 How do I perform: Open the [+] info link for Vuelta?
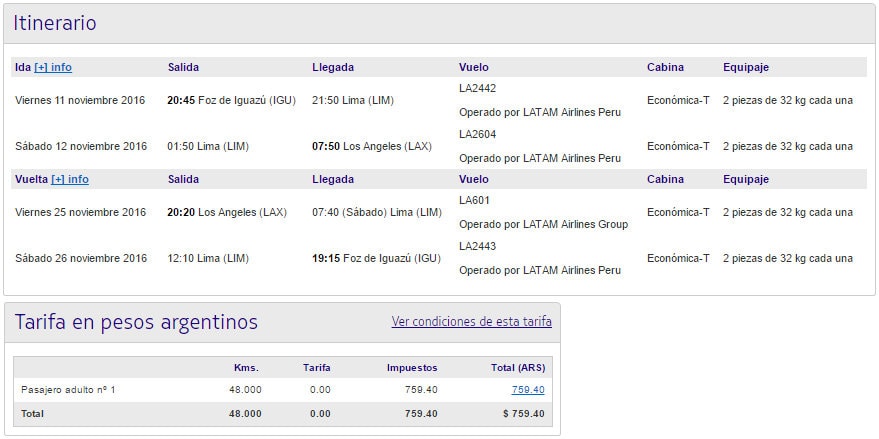click(x=70, y=179)
